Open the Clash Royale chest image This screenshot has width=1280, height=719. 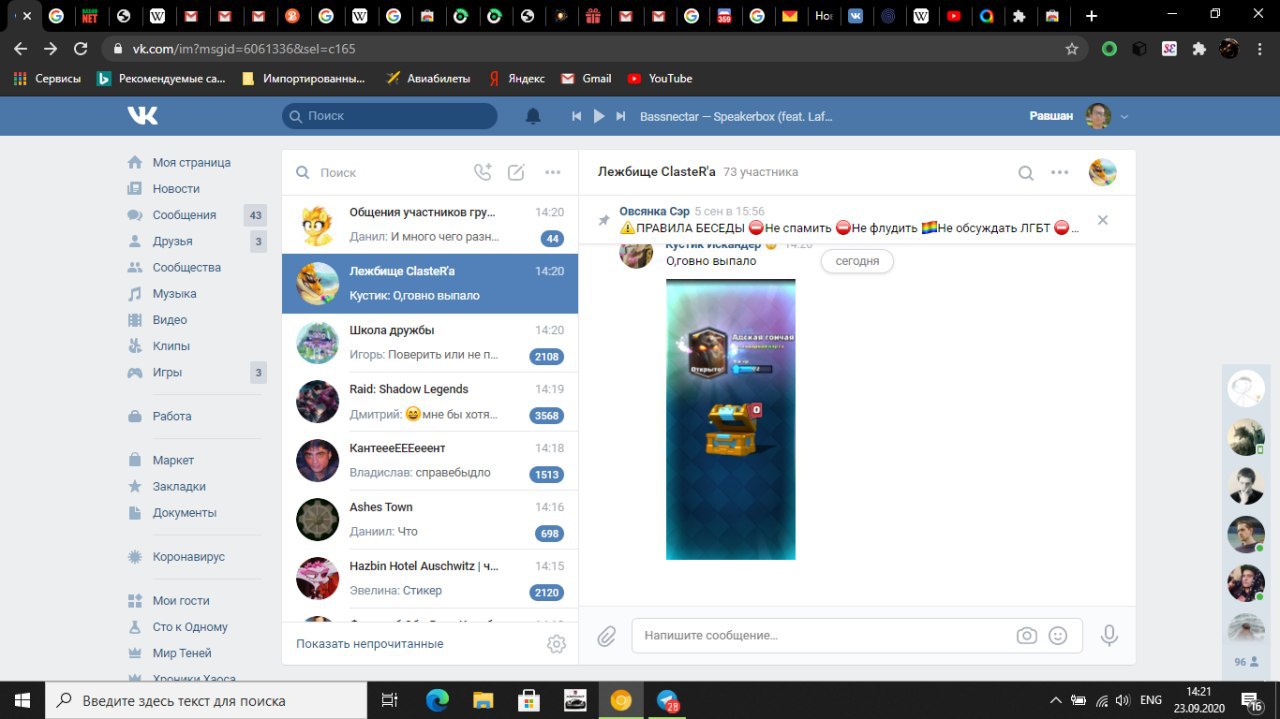(731, 420)
